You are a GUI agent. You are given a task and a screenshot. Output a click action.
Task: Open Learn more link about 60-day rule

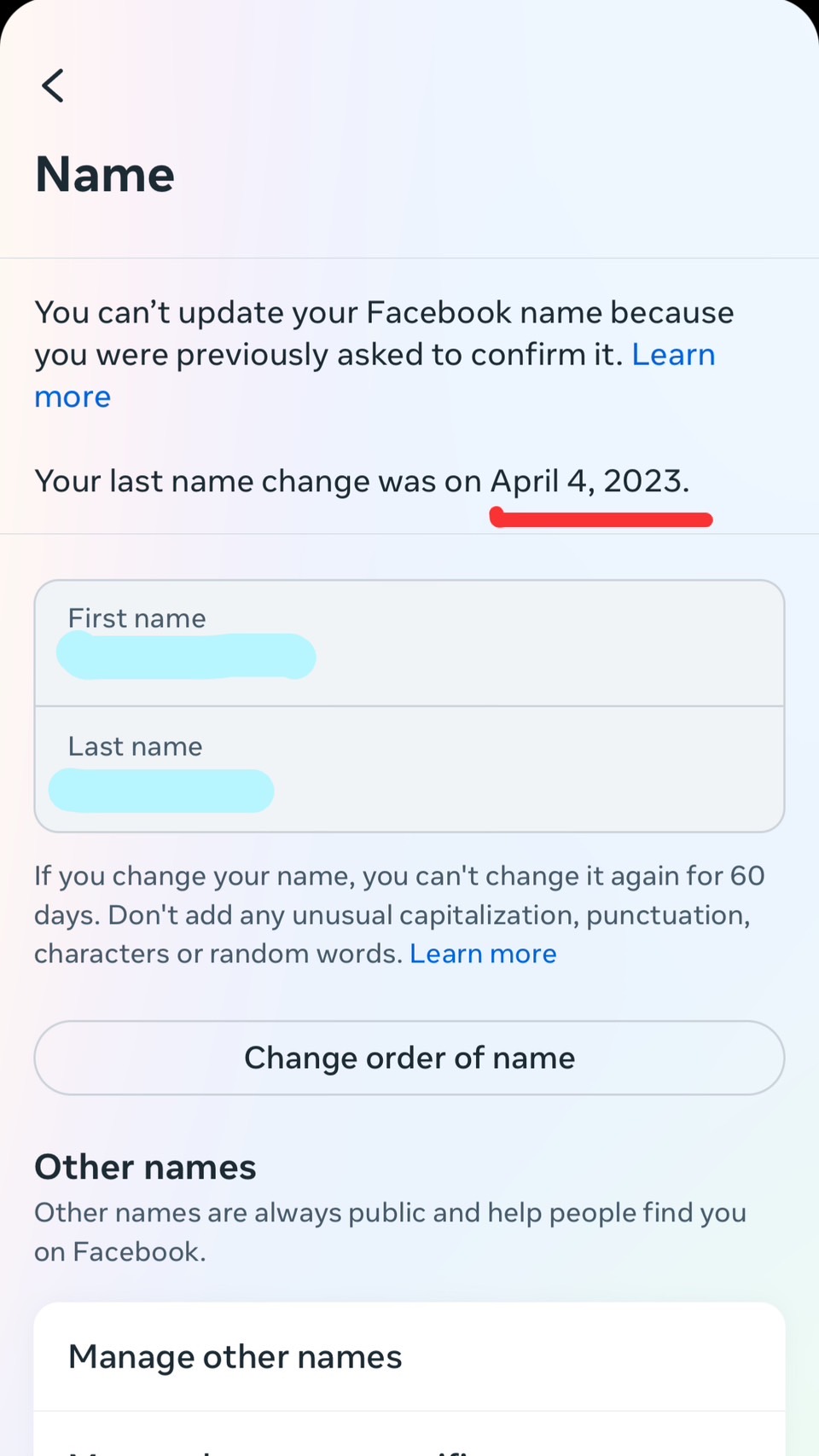coord(483,954)
